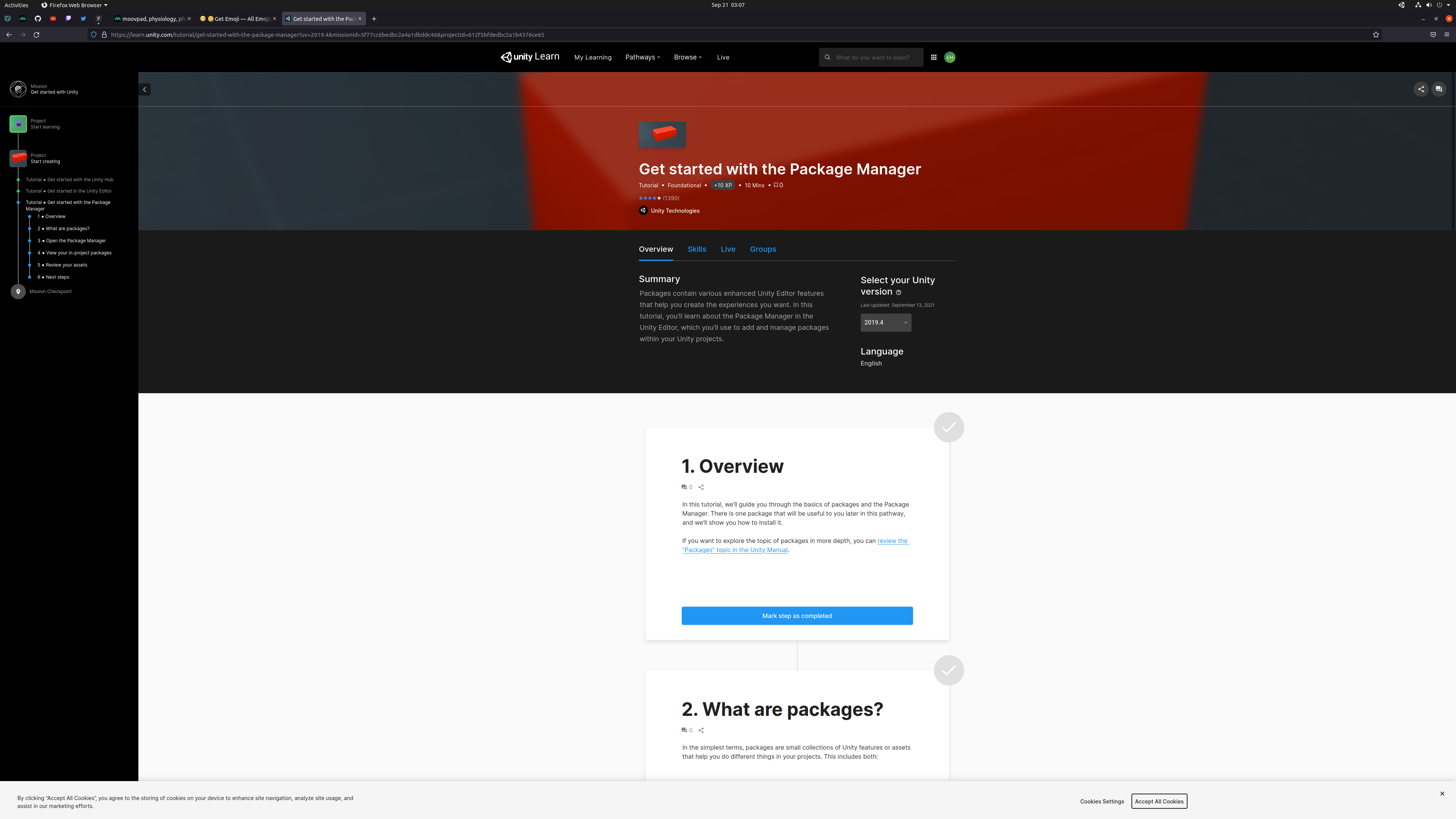Go back to previous page

pyautogui.click(x=9, y=35)
